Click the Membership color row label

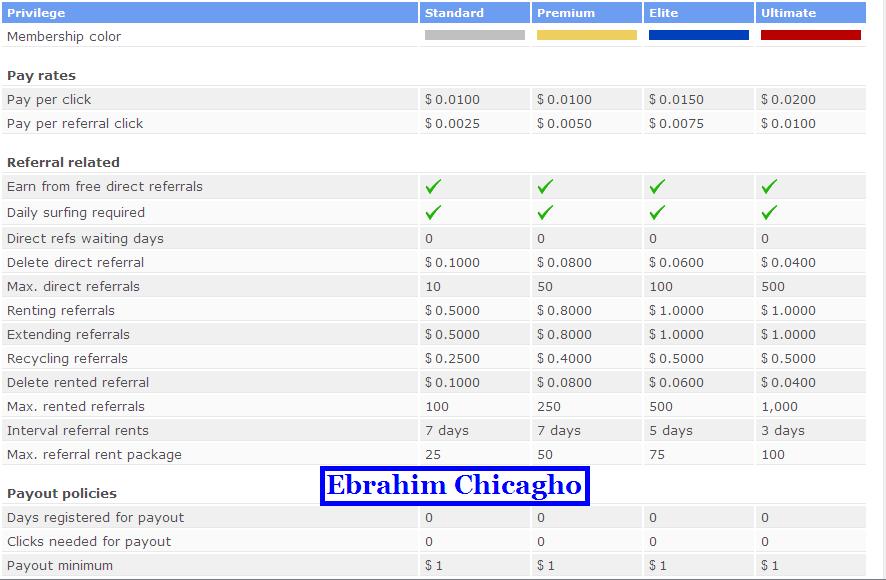tap(64, 37)
